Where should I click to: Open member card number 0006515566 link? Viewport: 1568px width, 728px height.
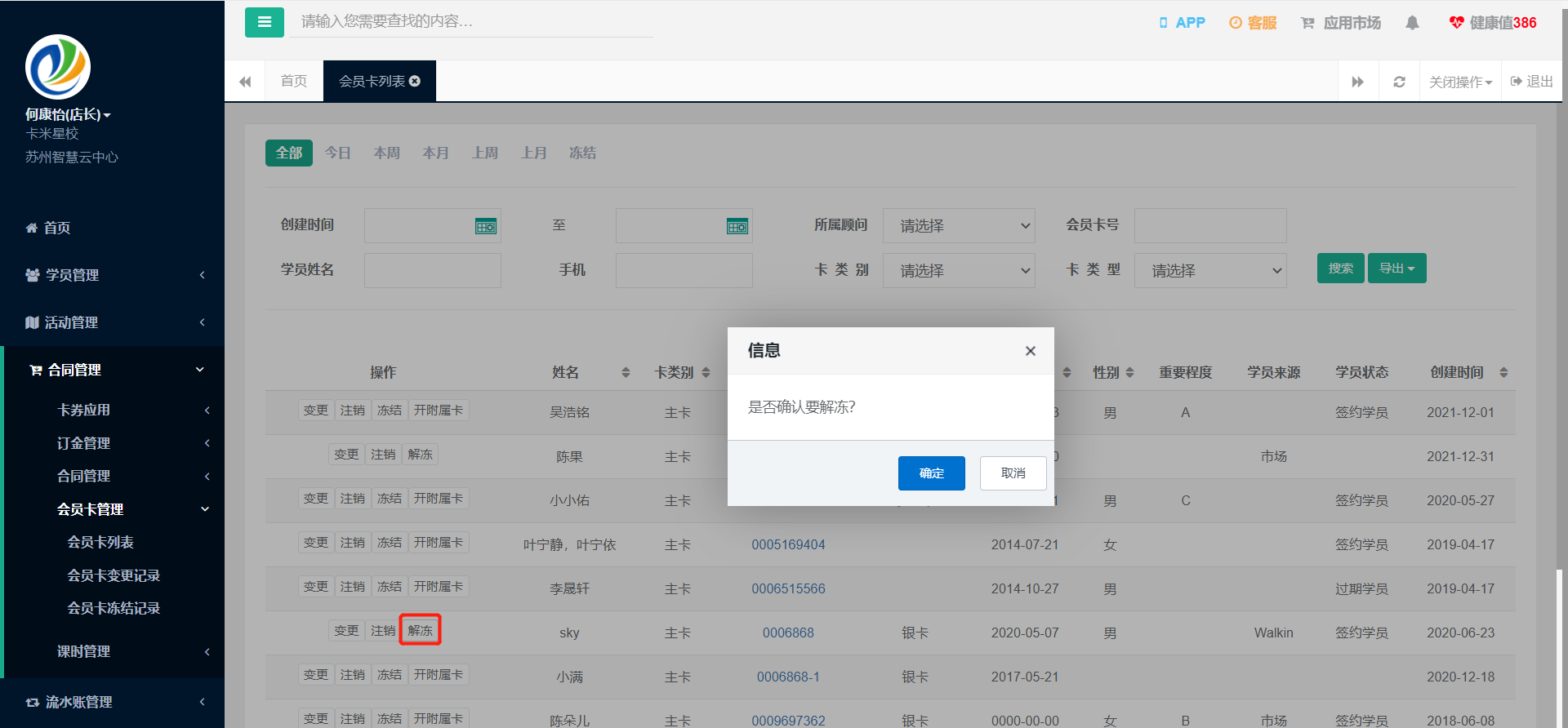point(788,588)
